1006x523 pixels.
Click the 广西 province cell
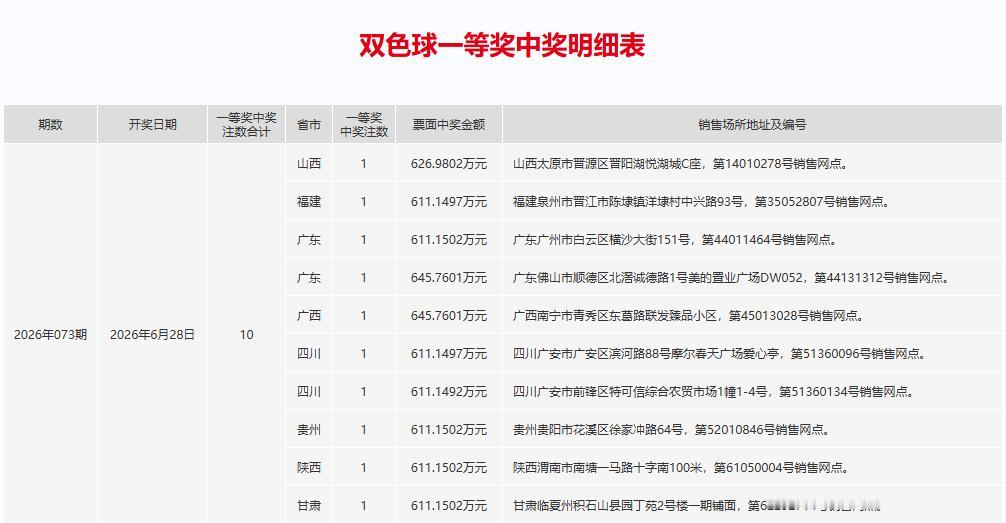tap(309, 315)
